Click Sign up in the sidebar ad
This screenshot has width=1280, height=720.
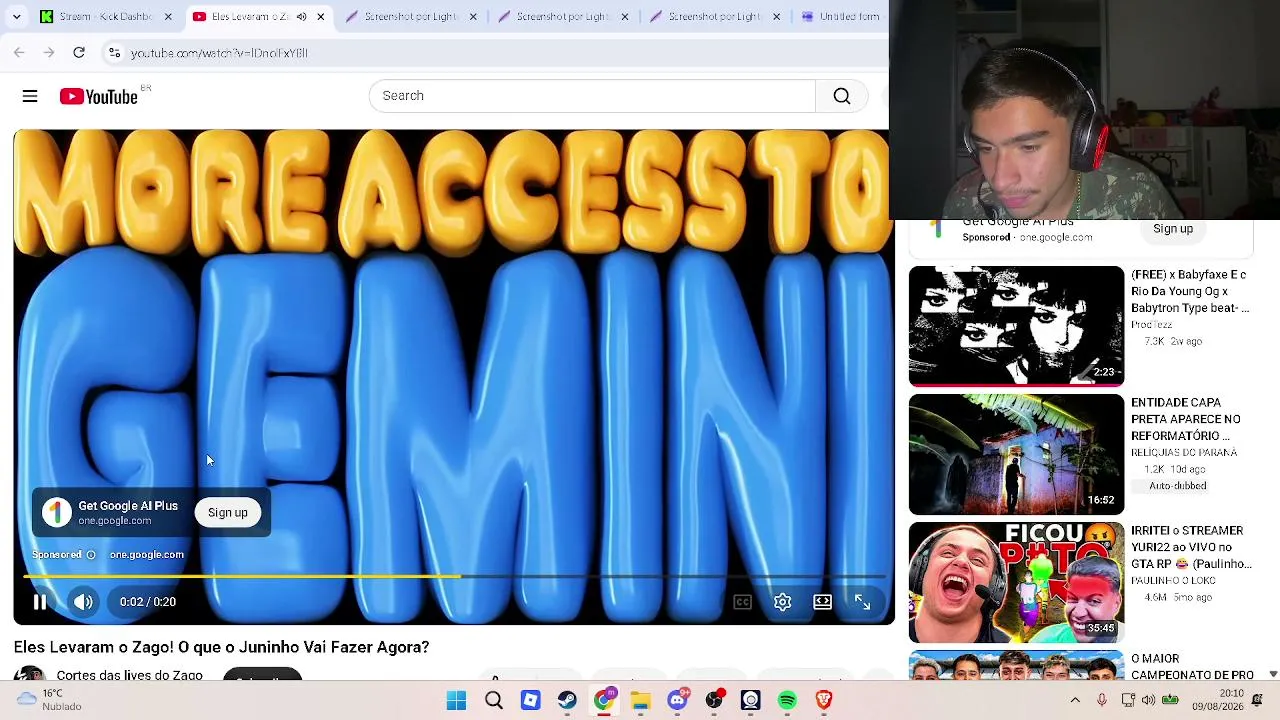[1173, 229]
